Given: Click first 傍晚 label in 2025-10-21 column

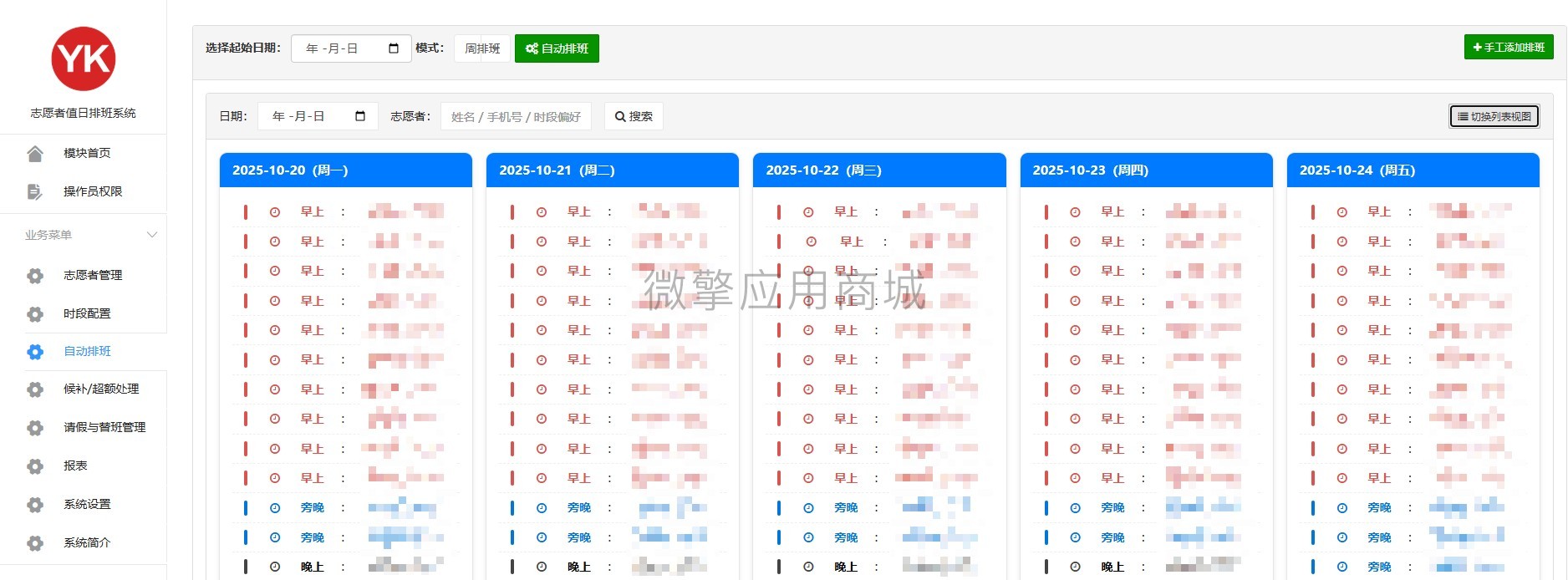Looking at the screenshot, I should (579, 508).
